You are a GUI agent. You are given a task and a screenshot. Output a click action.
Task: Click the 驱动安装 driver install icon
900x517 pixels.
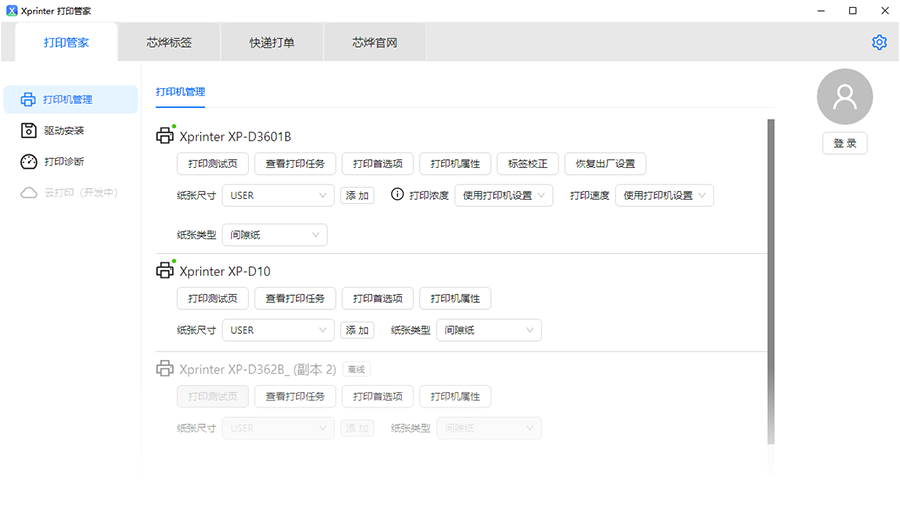[x=28, y=131]
